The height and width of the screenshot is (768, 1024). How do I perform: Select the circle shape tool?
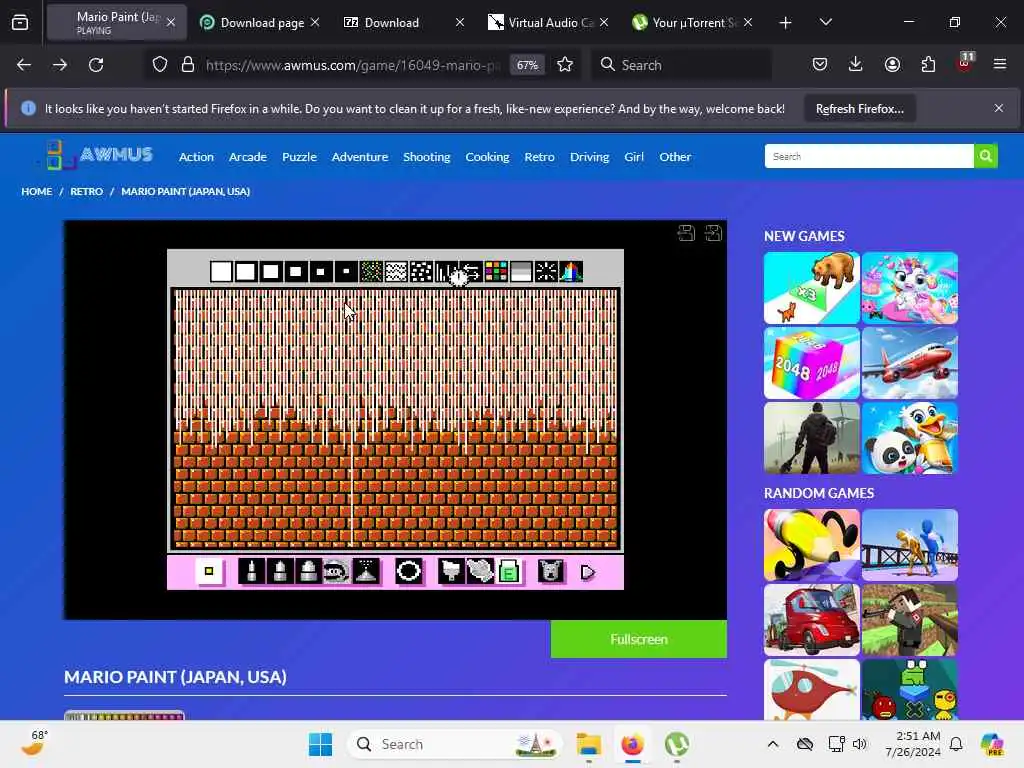409,571
